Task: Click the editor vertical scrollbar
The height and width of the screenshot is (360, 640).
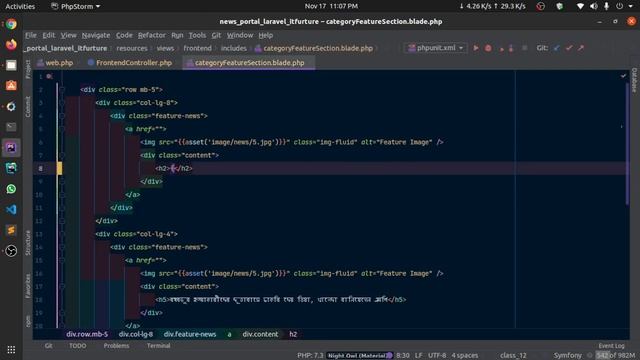Action: click(627, 144)
